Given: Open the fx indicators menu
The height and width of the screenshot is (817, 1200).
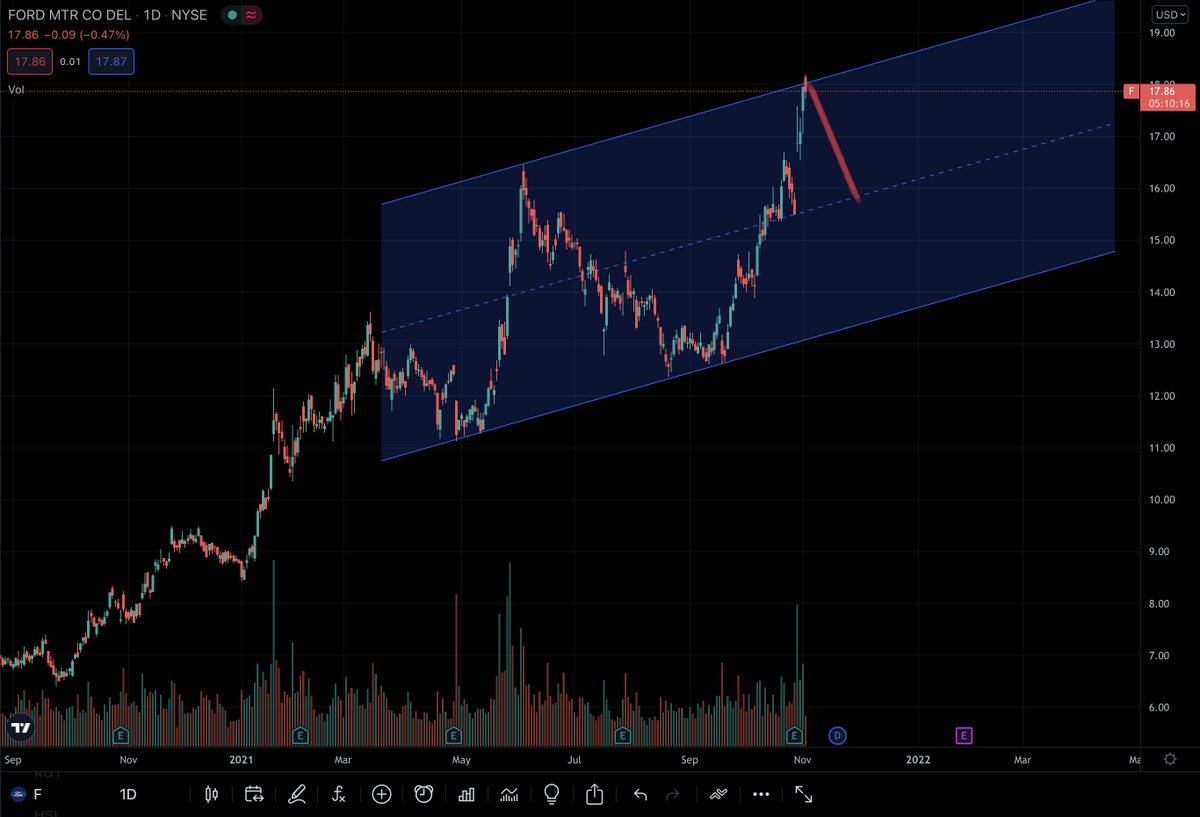Looking at the screenshot, I should (x=339, y=795).
